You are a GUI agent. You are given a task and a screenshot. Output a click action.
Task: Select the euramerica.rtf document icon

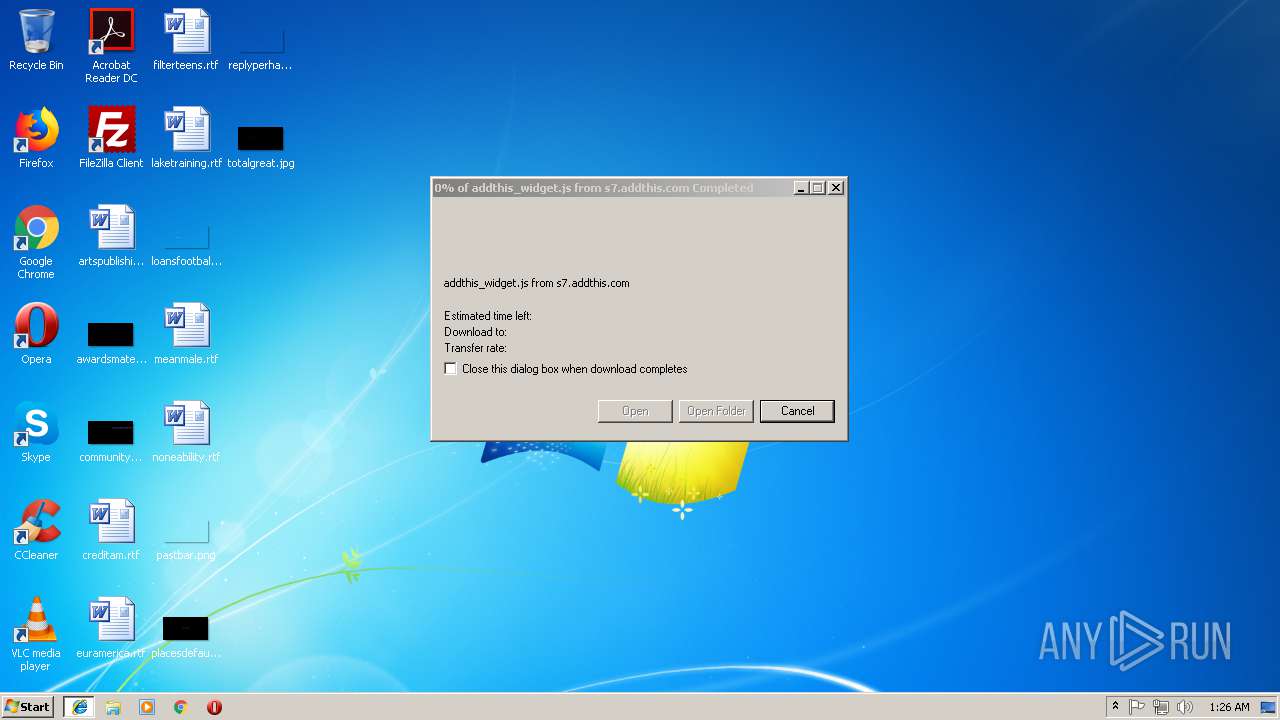111,628
